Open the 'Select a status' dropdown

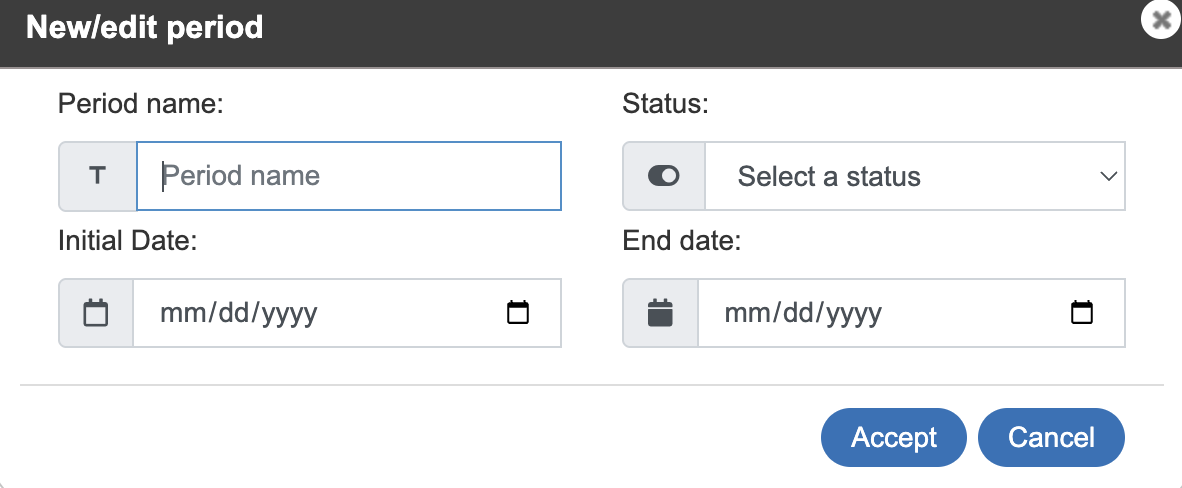914,176
